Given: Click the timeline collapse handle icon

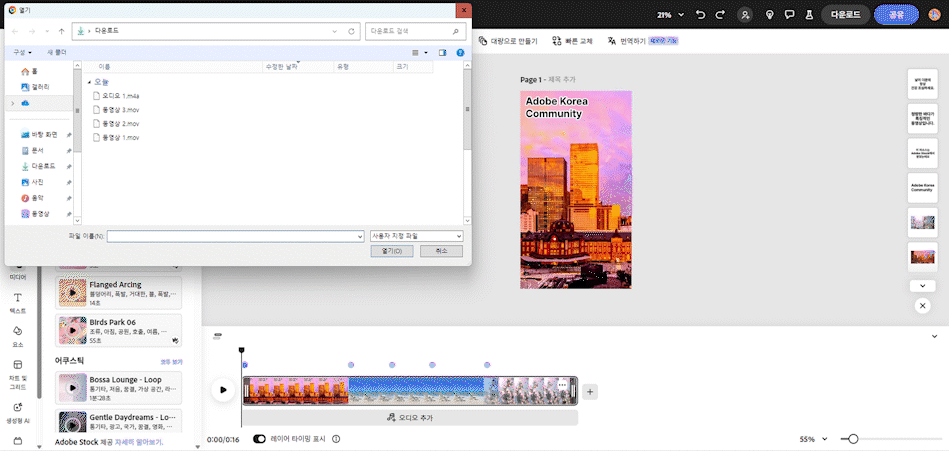Looking at the screenshot, I should pyautogui.click(x=218, y=335).
